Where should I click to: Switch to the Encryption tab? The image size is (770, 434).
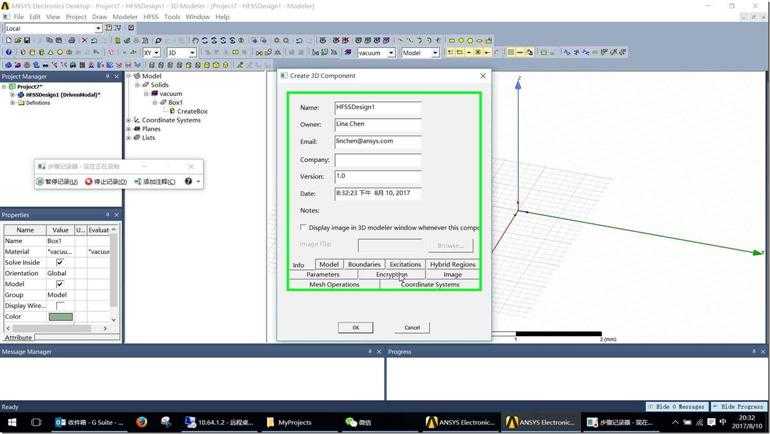click(x=391, y=274)
